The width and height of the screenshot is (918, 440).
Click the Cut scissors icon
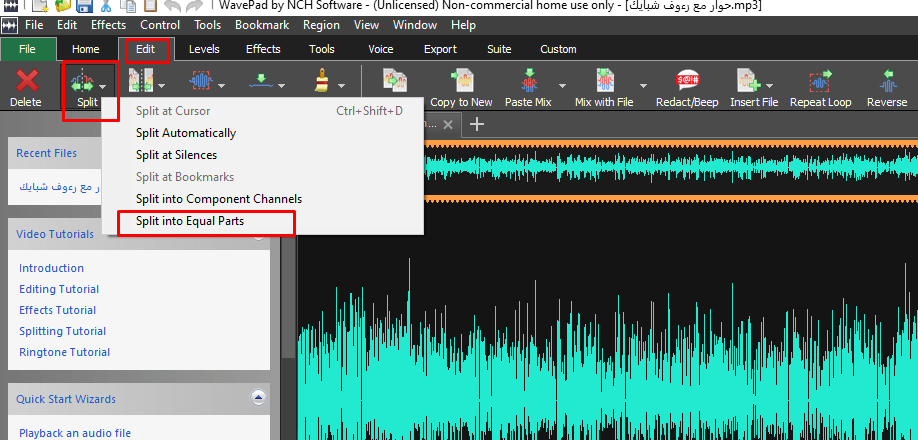105,7
